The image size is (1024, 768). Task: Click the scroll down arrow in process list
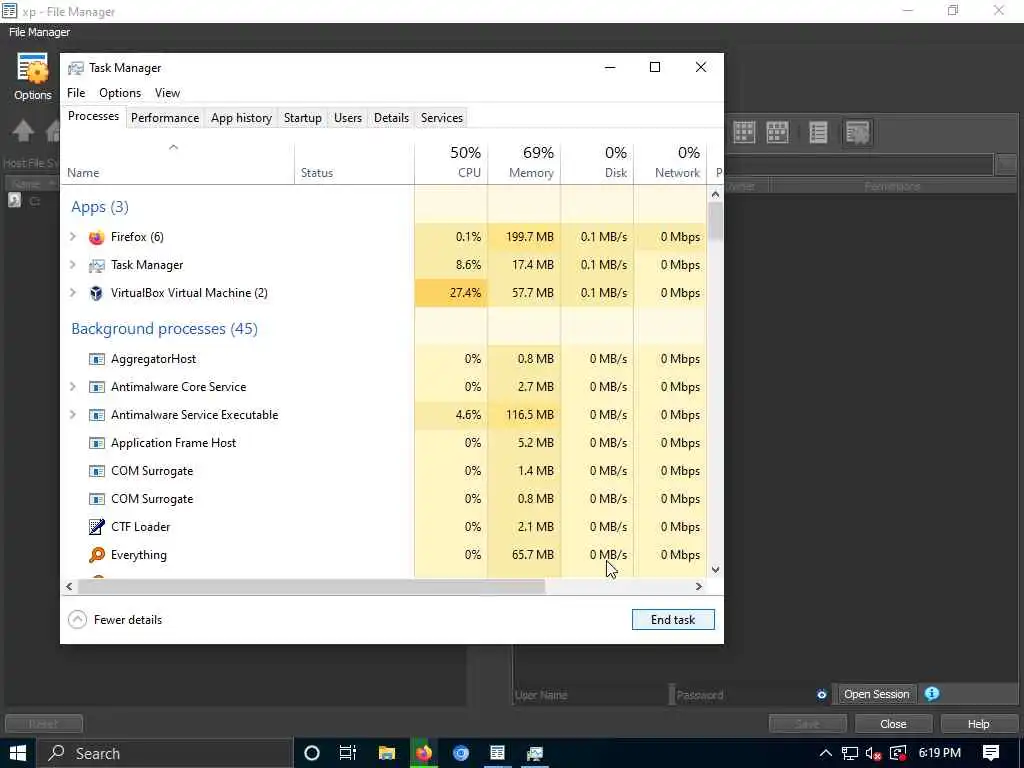pyautogui.click(x=716, y=569)
